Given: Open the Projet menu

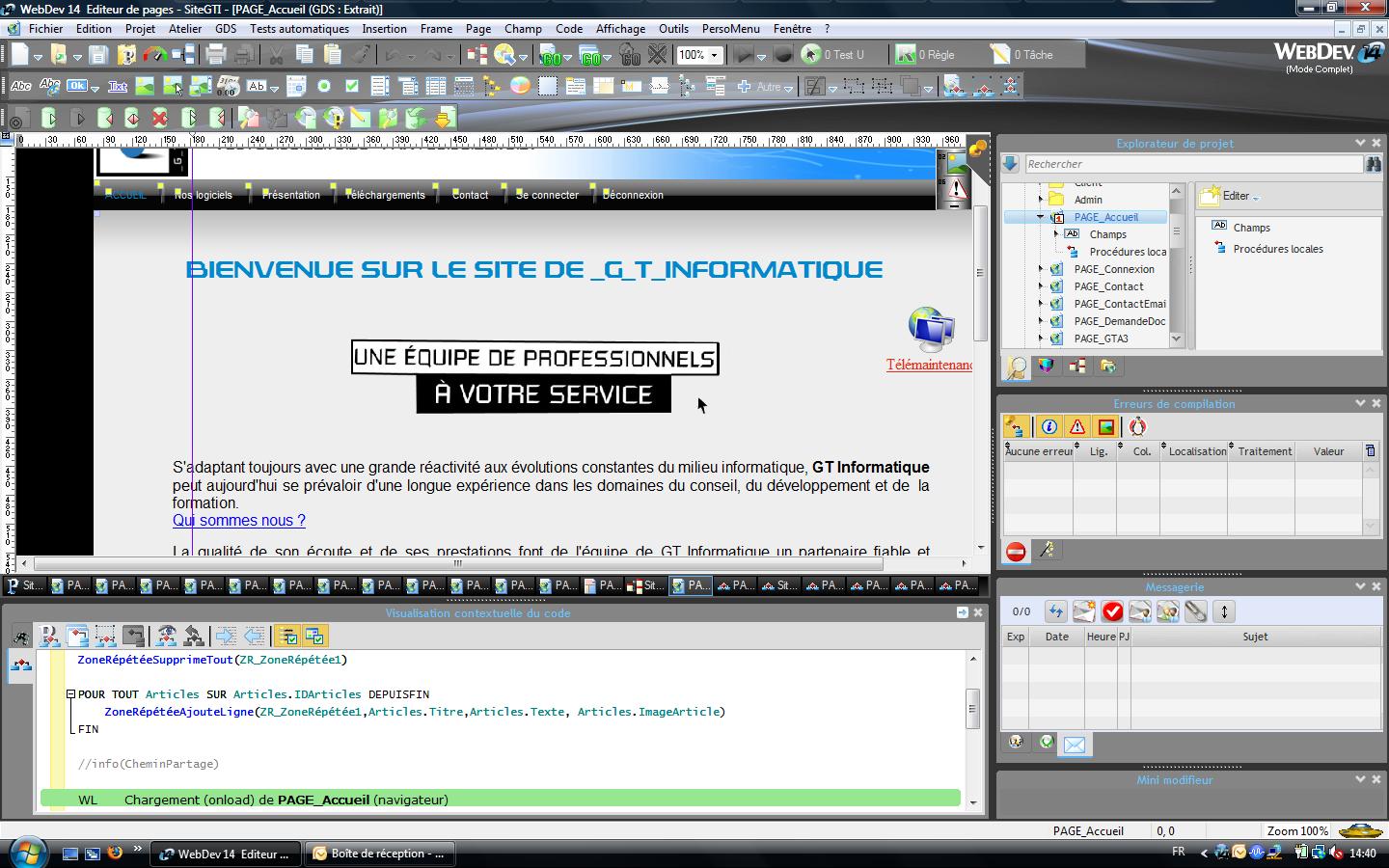Looking at the screenshot, I should [x=140, y=29].
